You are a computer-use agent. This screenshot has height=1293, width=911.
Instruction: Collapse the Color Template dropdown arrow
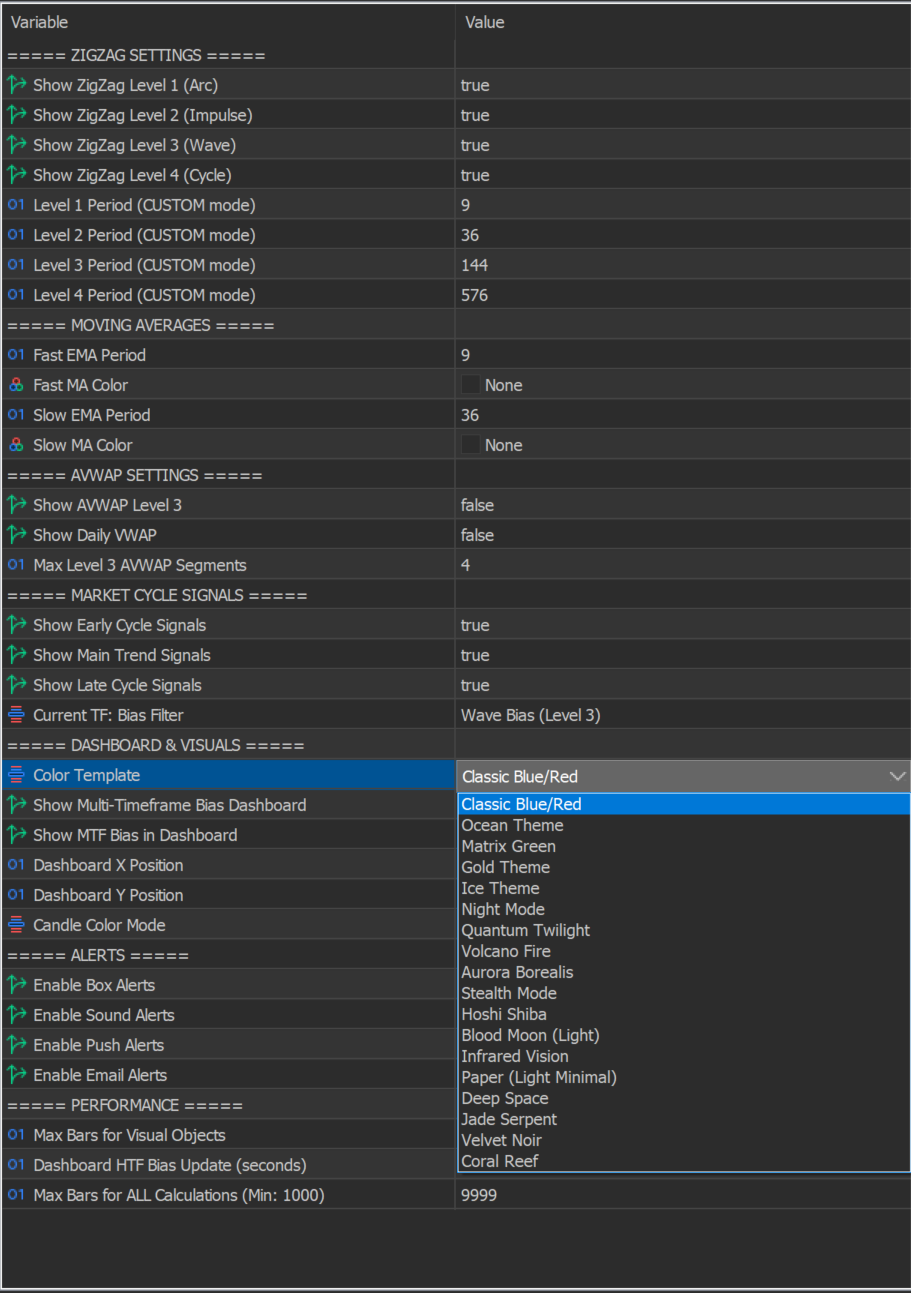(896, 776)
